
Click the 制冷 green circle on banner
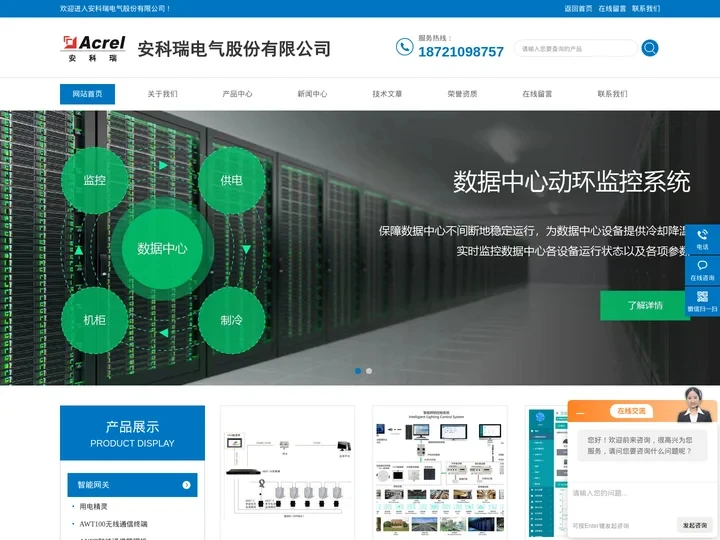[231, 320]
